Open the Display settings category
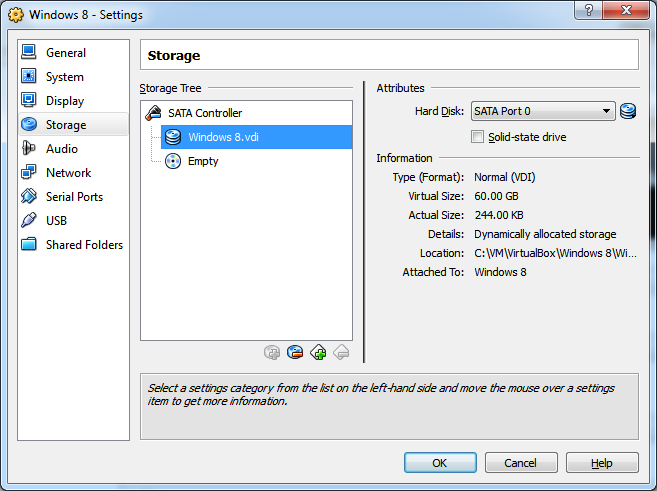This screenshot has height=491, width=657. [65, 101]
